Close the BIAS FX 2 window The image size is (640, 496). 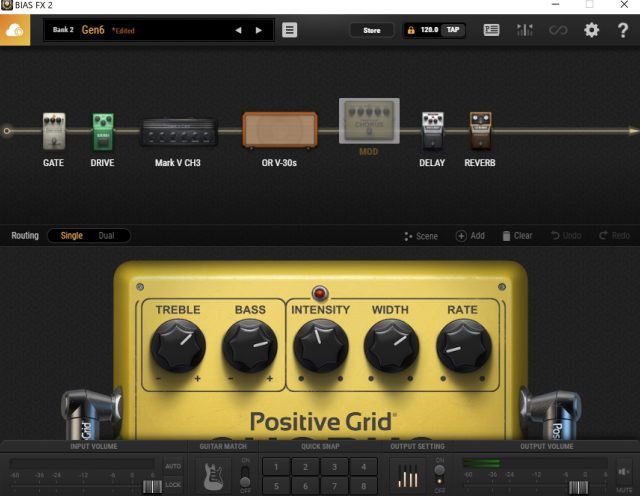(x=624, y=4)
